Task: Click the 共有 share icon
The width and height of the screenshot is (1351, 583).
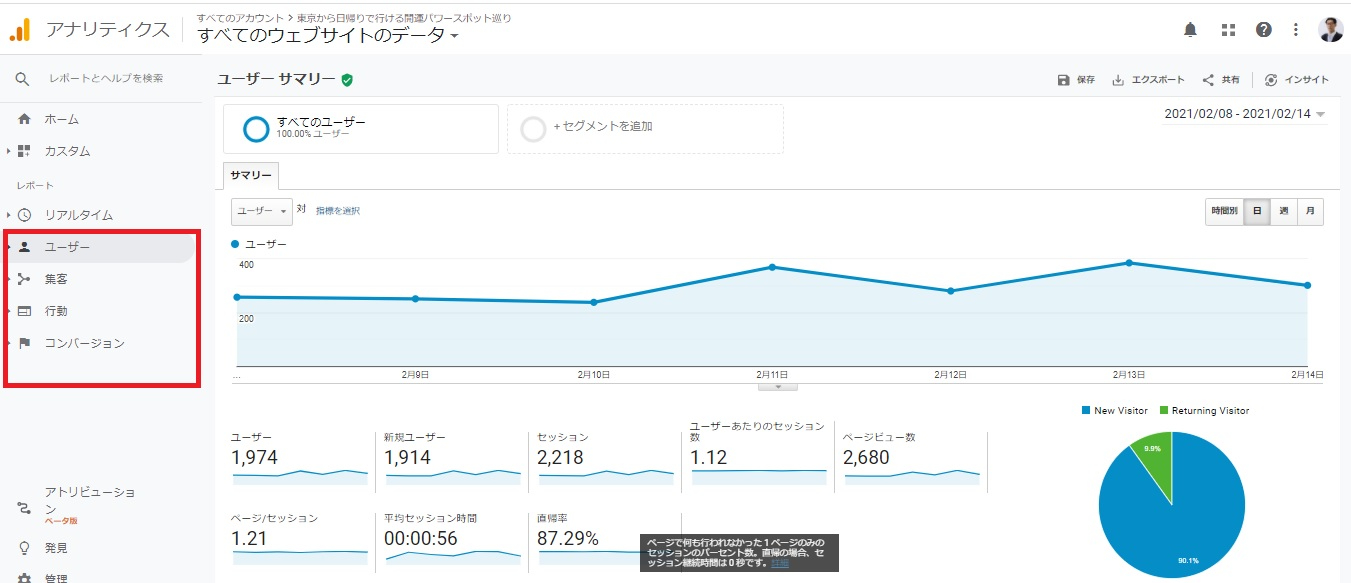Action: tap(1208, 80)
